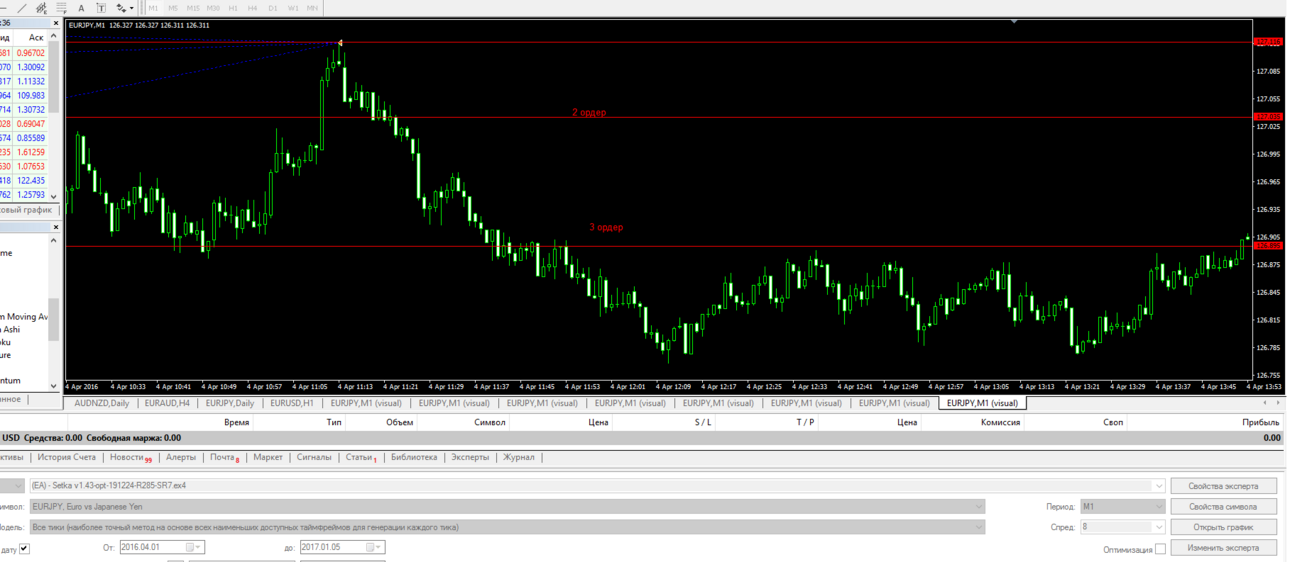The height and width of the screenshot is (562, 1290).
Task: Select the '2 ордер' chart label
Action: click(x=589, y=113)
